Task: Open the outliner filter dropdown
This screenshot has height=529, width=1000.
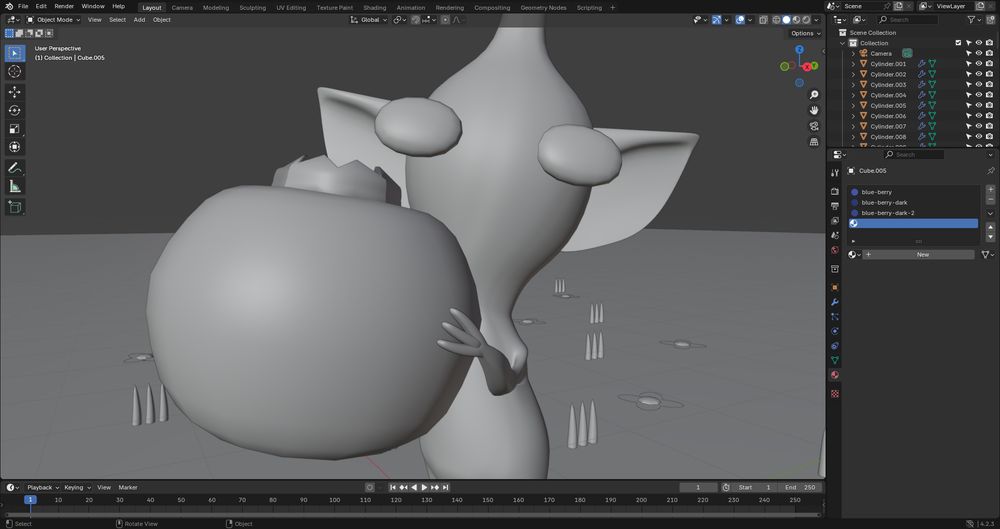Action: click(974, 20)
